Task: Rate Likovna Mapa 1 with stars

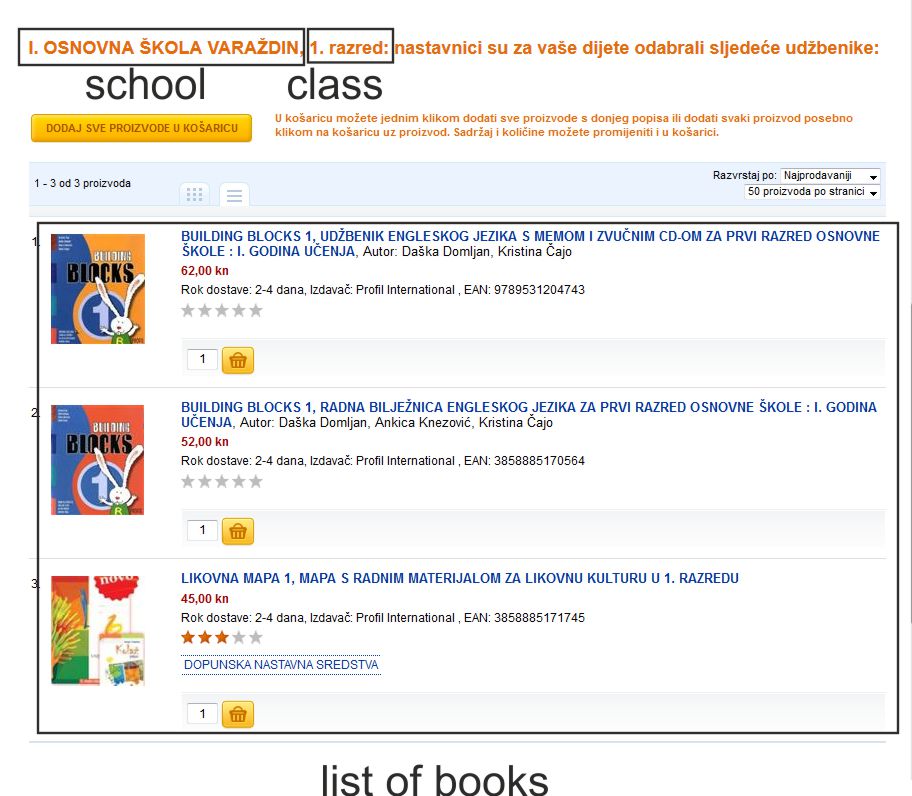Action: coord(222,637)
